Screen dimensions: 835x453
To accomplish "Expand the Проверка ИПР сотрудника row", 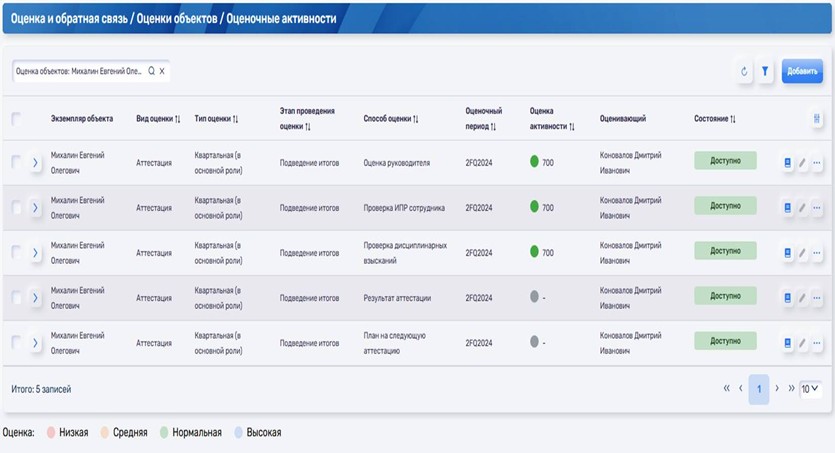I will pyautogui.click(x=34, y=207).
